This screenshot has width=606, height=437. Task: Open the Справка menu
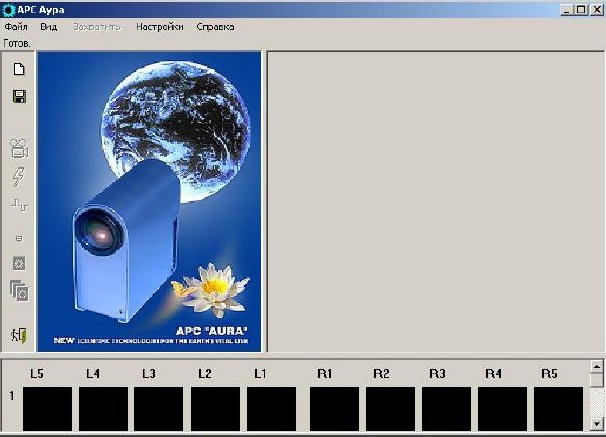[x=215, y=27]
